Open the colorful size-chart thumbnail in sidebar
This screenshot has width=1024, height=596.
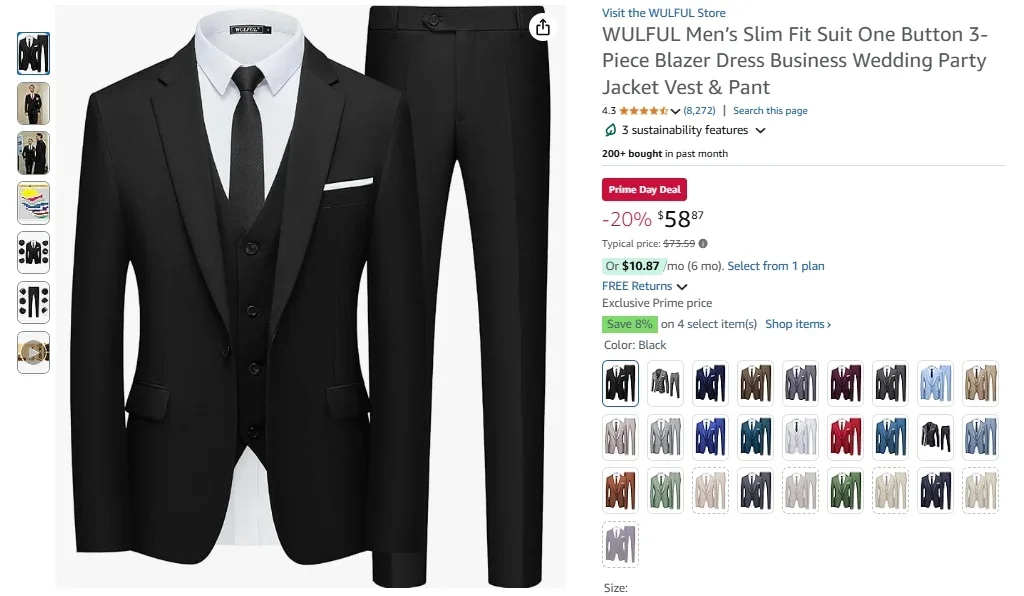click(33, 202)
